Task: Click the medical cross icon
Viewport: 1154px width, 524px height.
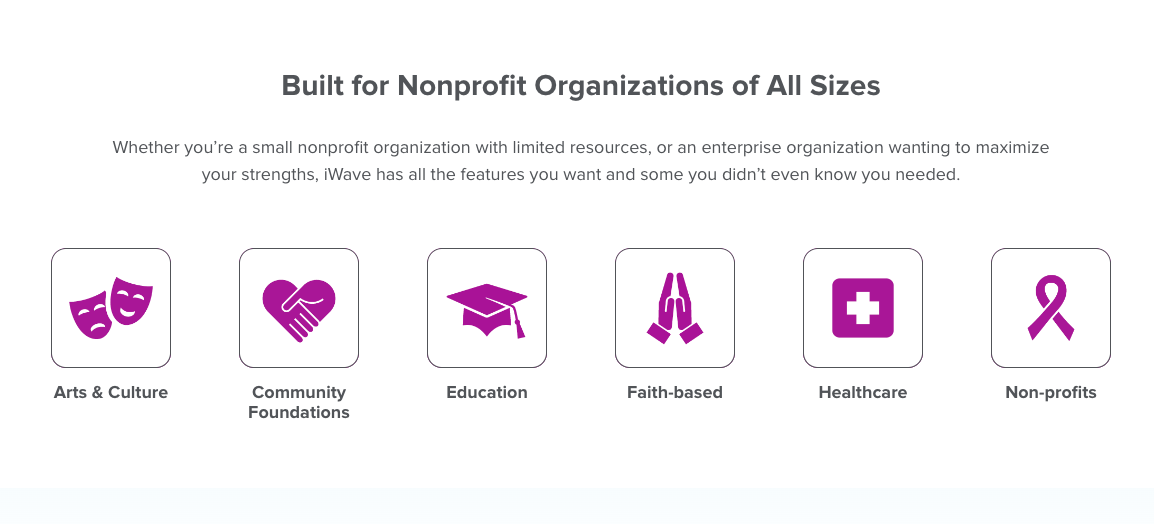Action: coord(863,308)
